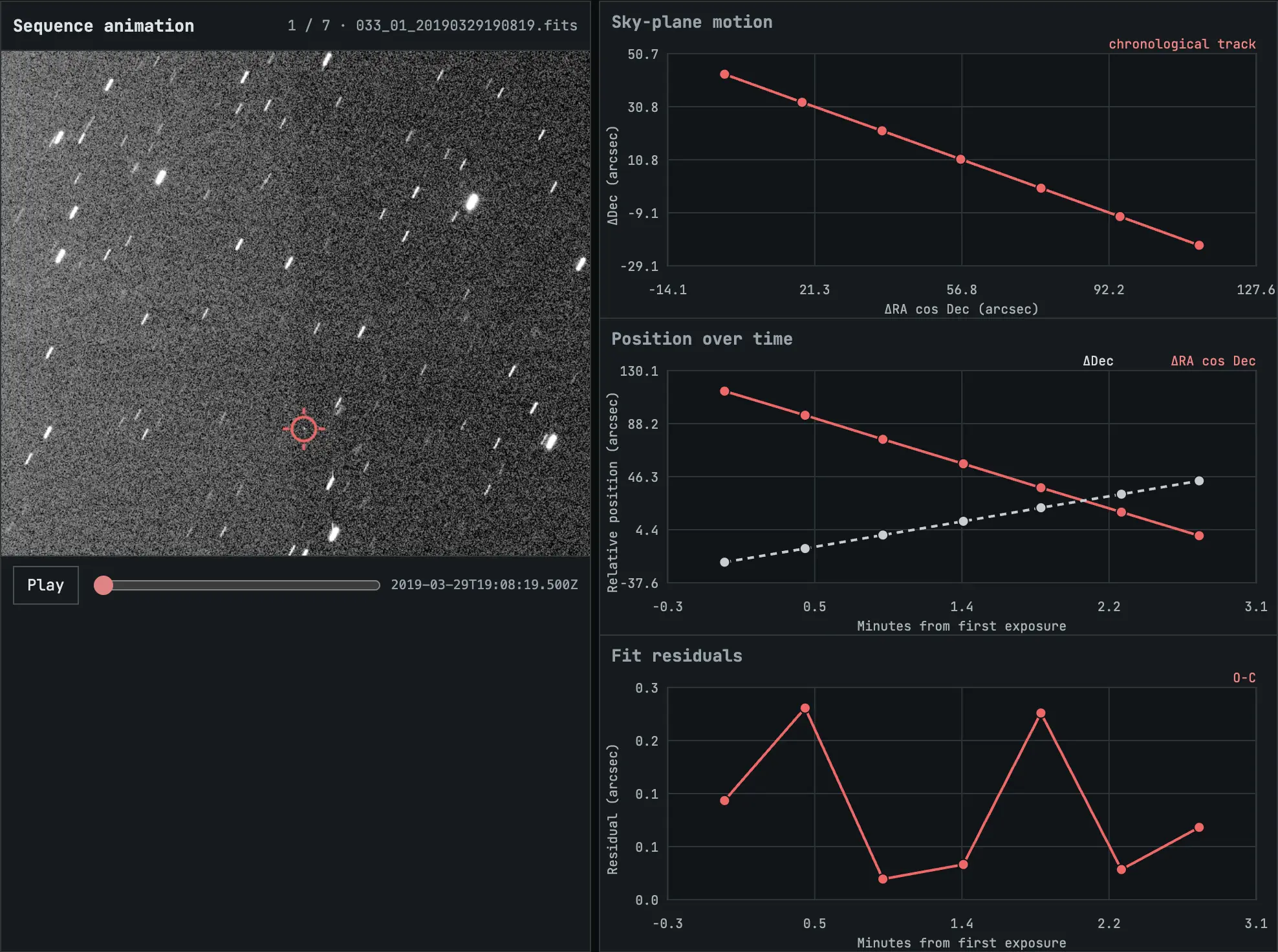Click the sky-plane y-axis value 50.7
Image resolution: width=1278 pixels, height=952 pixels.
click(x=643, y=54)
